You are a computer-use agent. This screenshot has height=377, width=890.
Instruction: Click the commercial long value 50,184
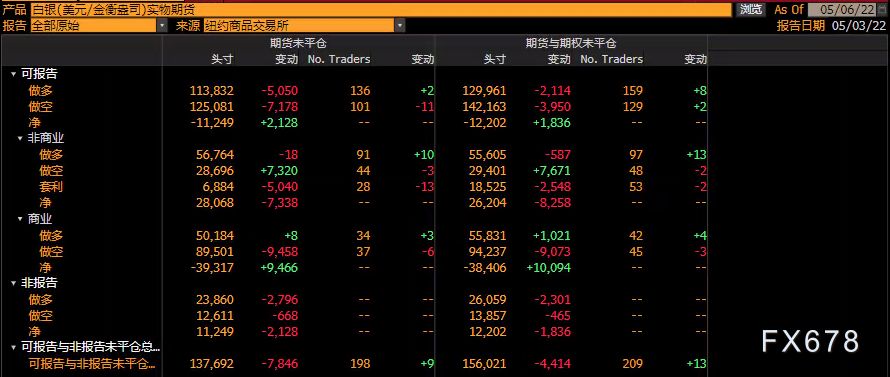click(x=215, y=235)
